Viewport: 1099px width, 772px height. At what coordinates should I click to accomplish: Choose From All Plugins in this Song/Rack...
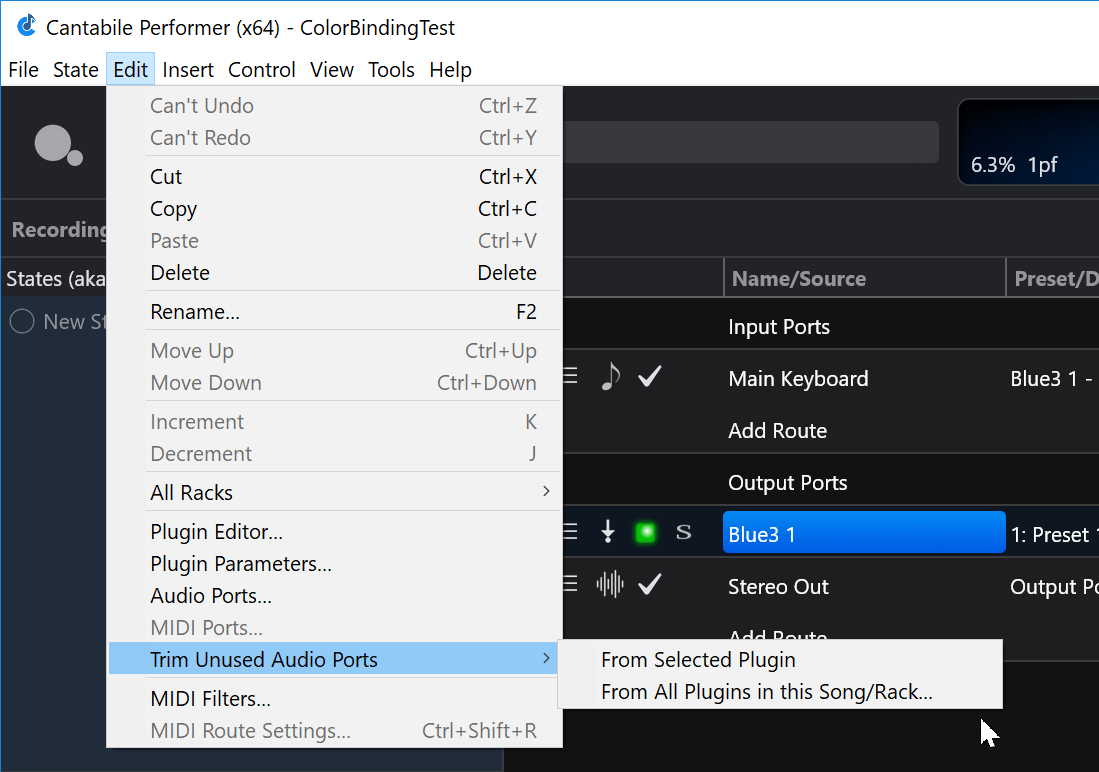point(780,691)
